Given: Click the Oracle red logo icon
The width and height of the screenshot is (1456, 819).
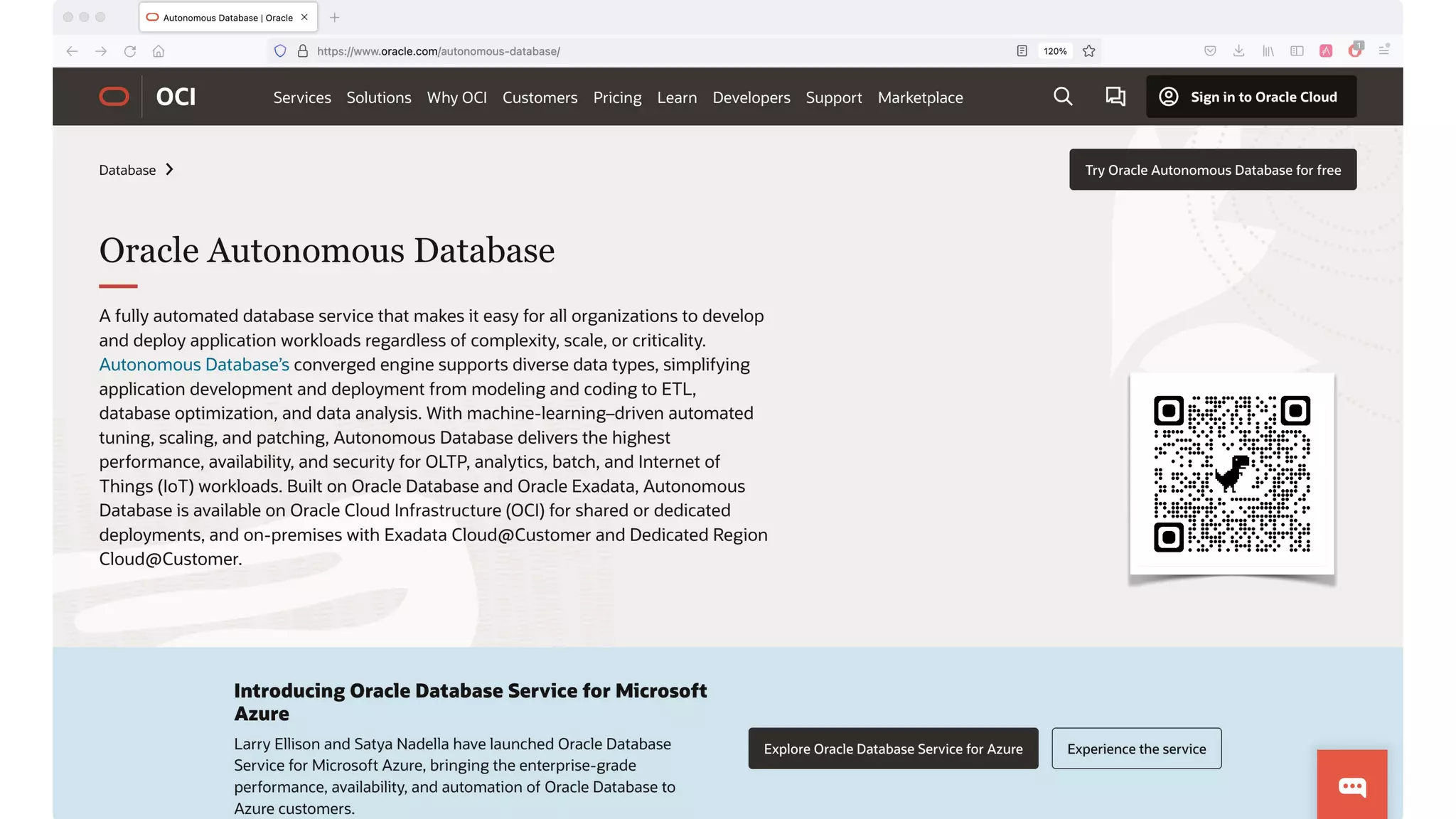Looking at the screenshot, I should (114, 97).
